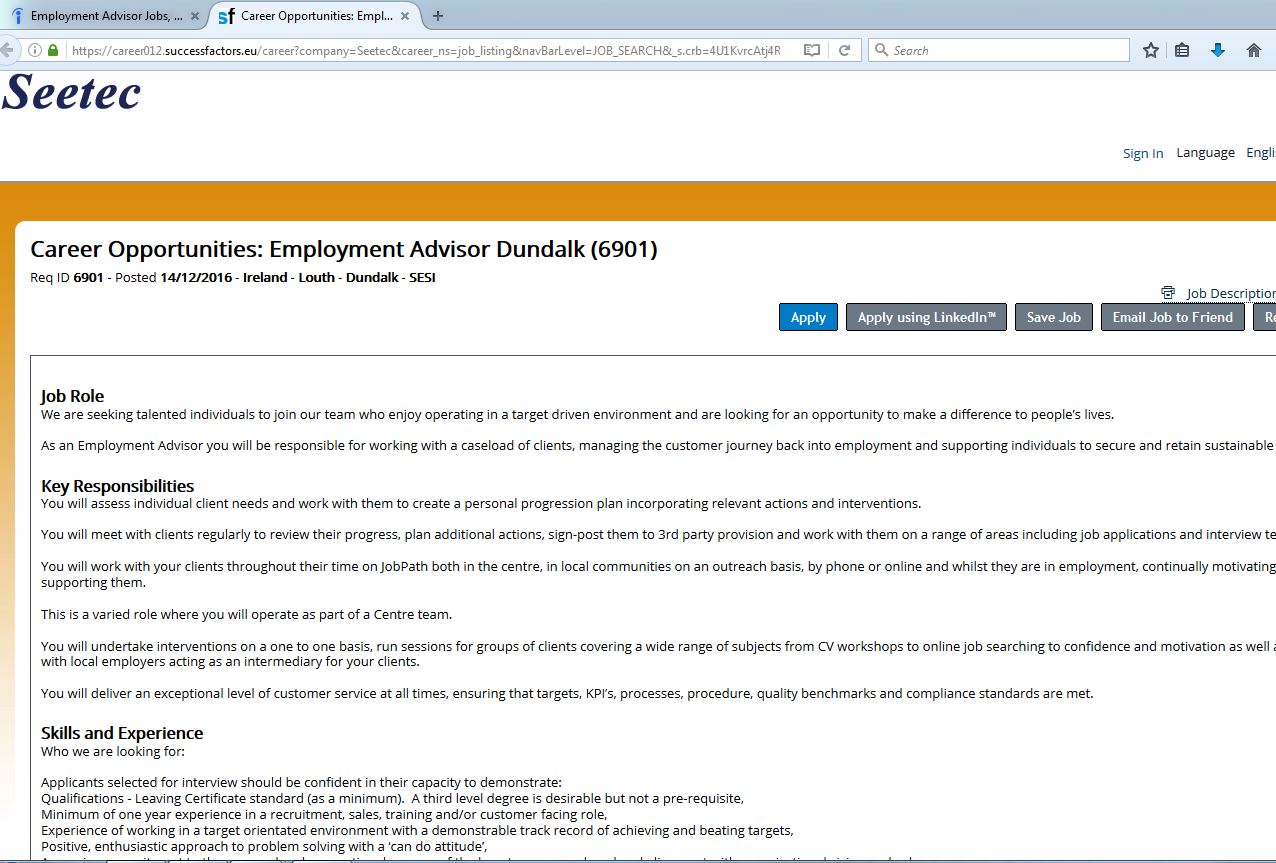Open Job Description print link
Screen dimensions: 1276x863
pos(1230,293)
